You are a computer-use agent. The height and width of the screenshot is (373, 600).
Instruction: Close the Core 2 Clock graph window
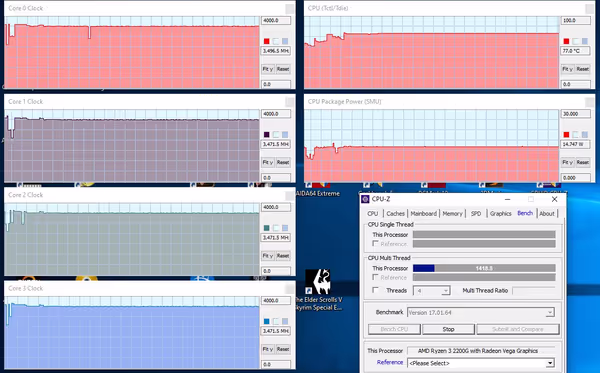pyautogui.click(x=290, y=195)
